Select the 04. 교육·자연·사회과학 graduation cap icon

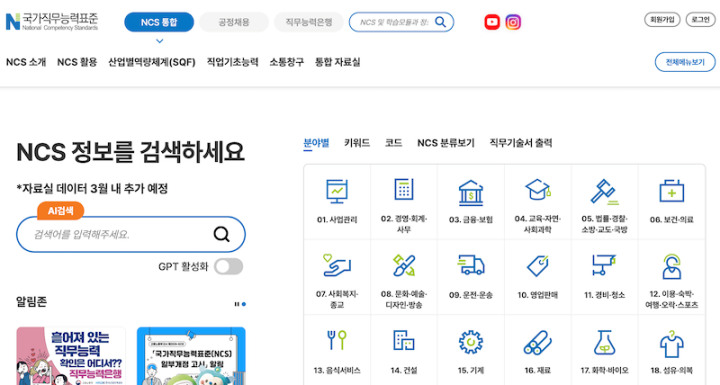tap(538, 189)
